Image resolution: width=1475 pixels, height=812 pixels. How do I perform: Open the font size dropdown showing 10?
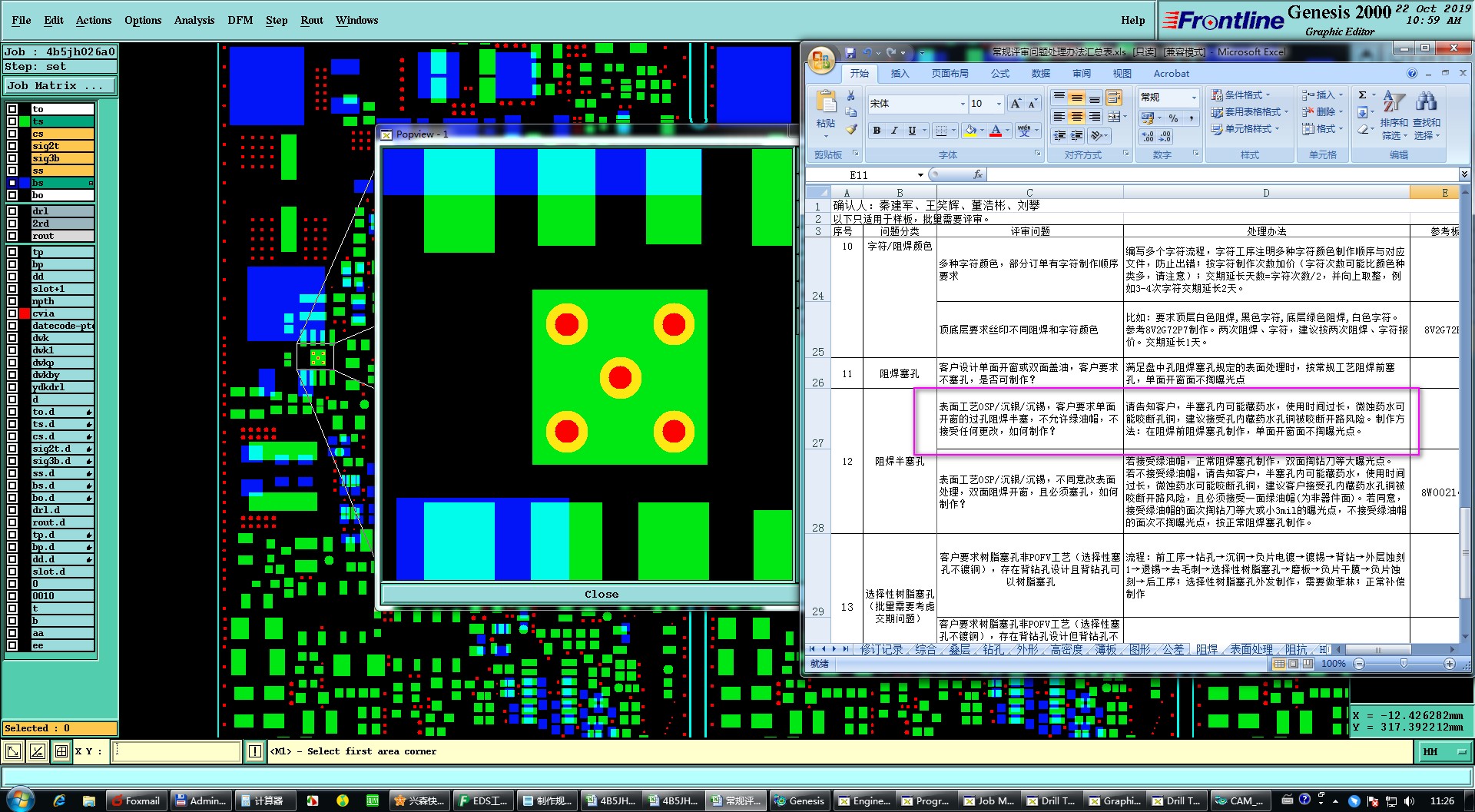click(x=999, y=104)
